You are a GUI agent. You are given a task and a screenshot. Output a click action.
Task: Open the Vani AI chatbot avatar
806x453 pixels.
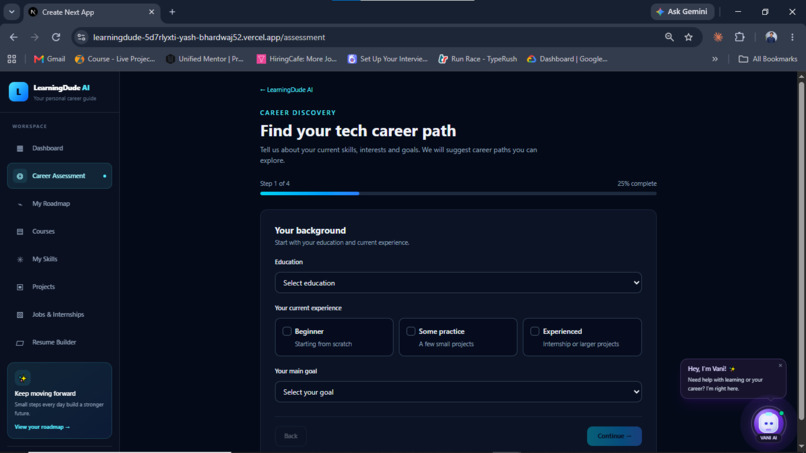[768, 423]
